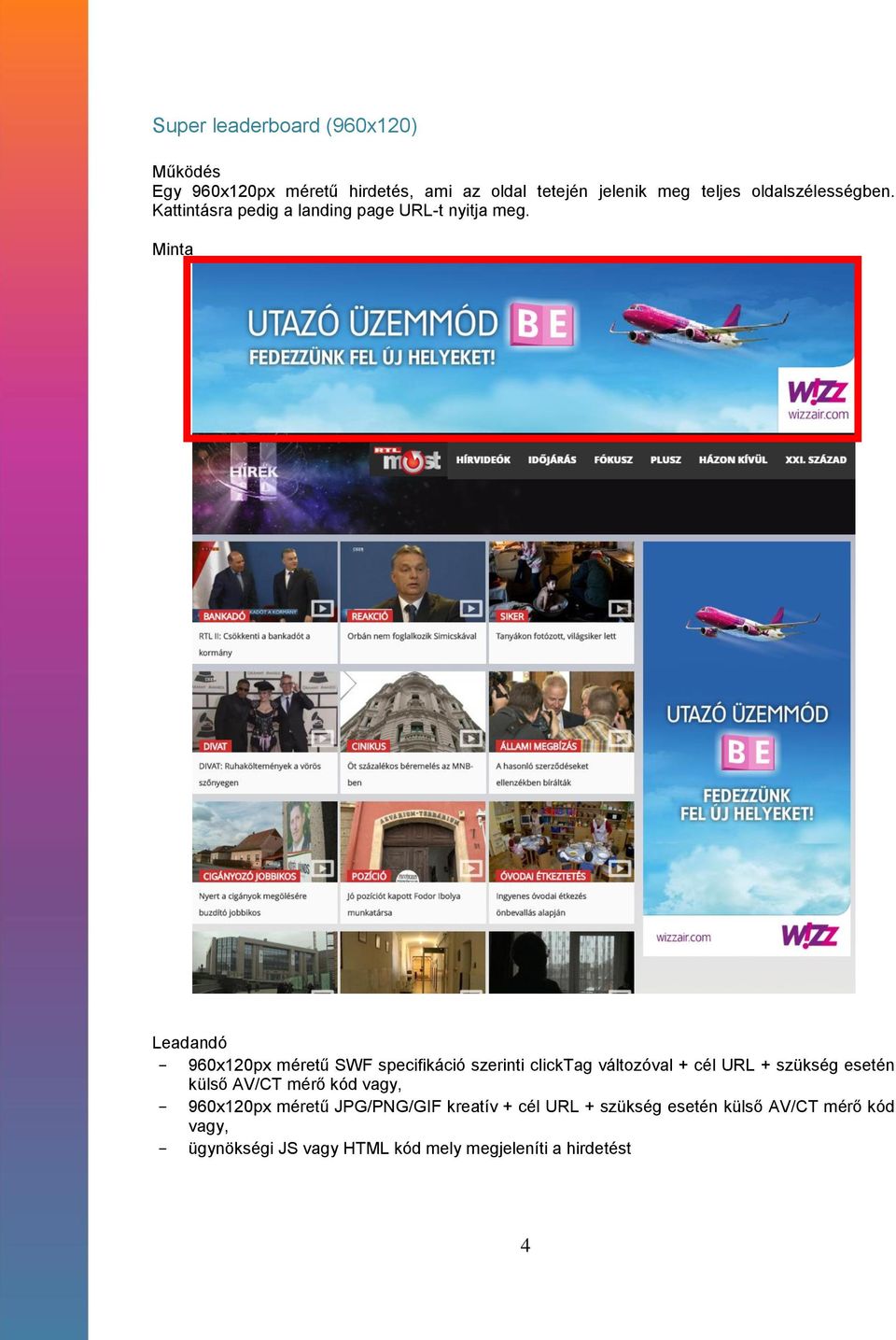The width and height of the screenshot is (896, 1340).
Task: Open headline 'RTL II: Csökkenti a bankadót'
Action: click(254, 644)
